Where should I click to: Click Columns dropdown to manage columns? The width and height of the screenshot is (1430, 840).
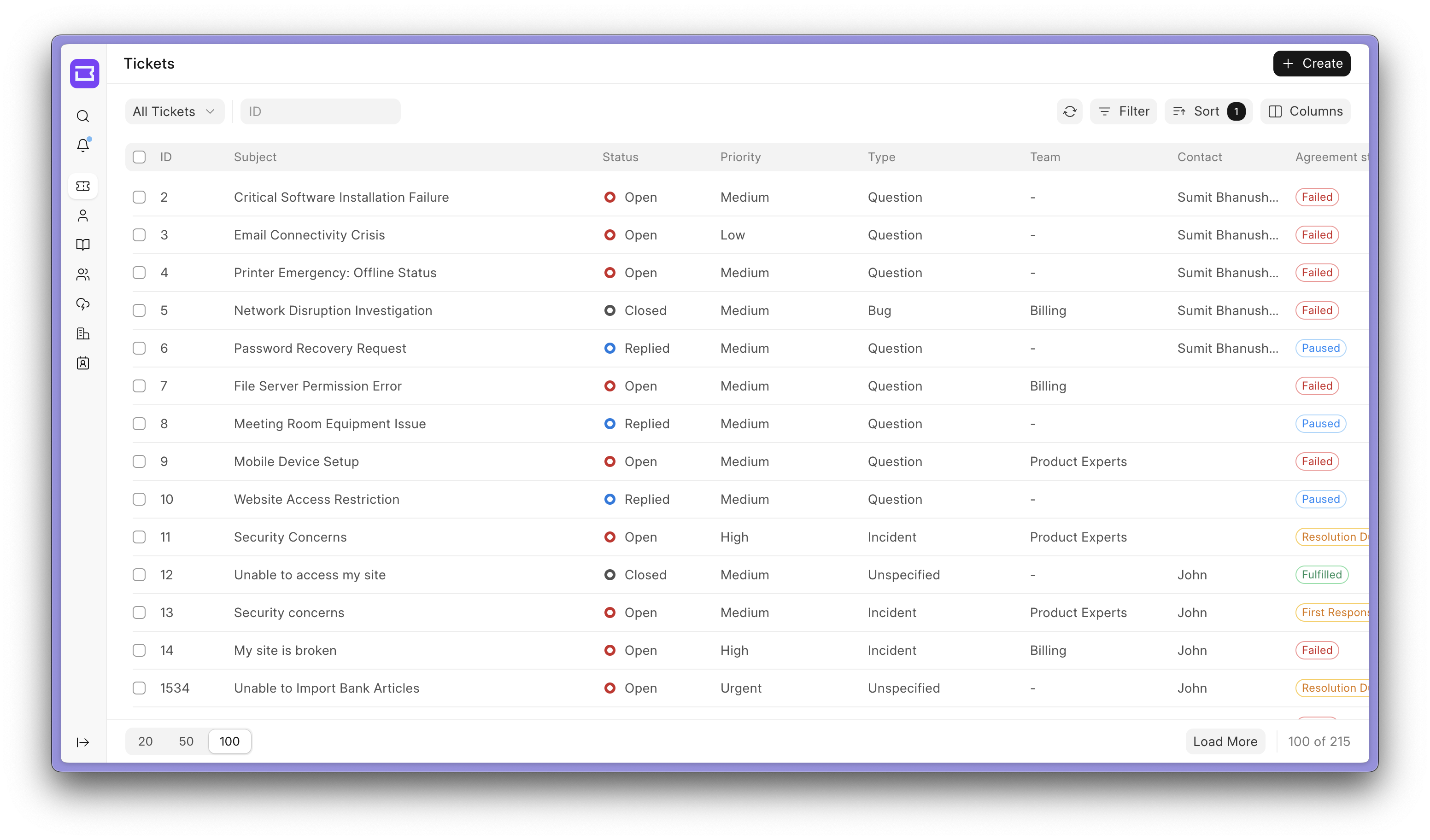pyautogui.click(x=1306, y=111)
